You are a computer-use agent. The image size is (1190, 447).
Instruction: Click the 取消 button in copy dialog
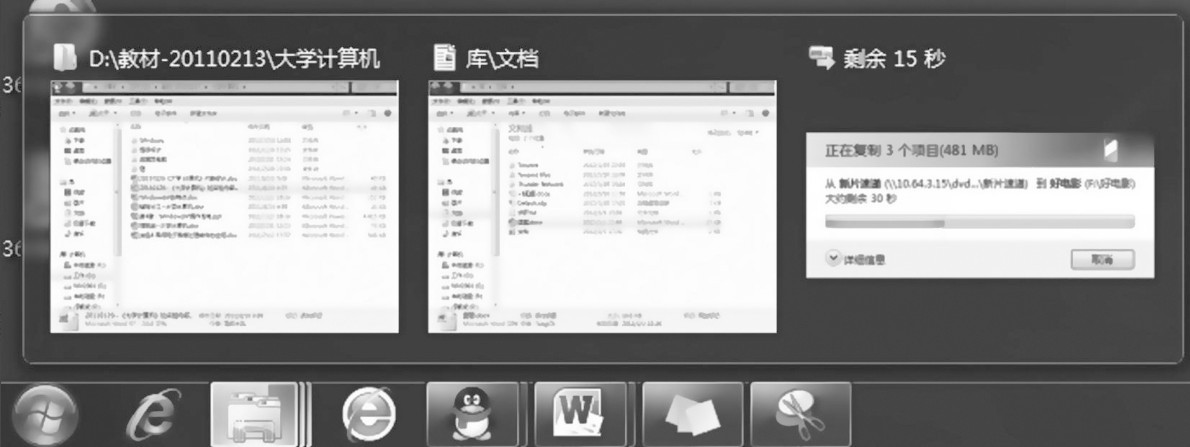pyautogui.click(x=1103, y=260)
